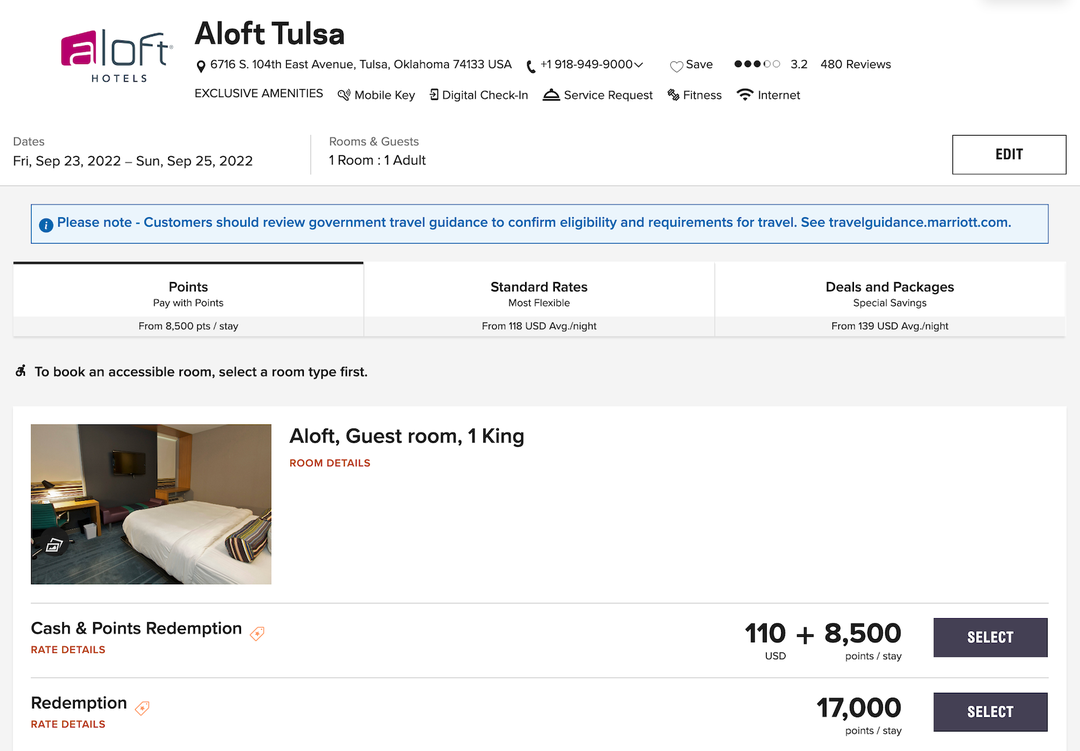
Task: Click the location pin beside the hotel address
Action: [200, 64]
